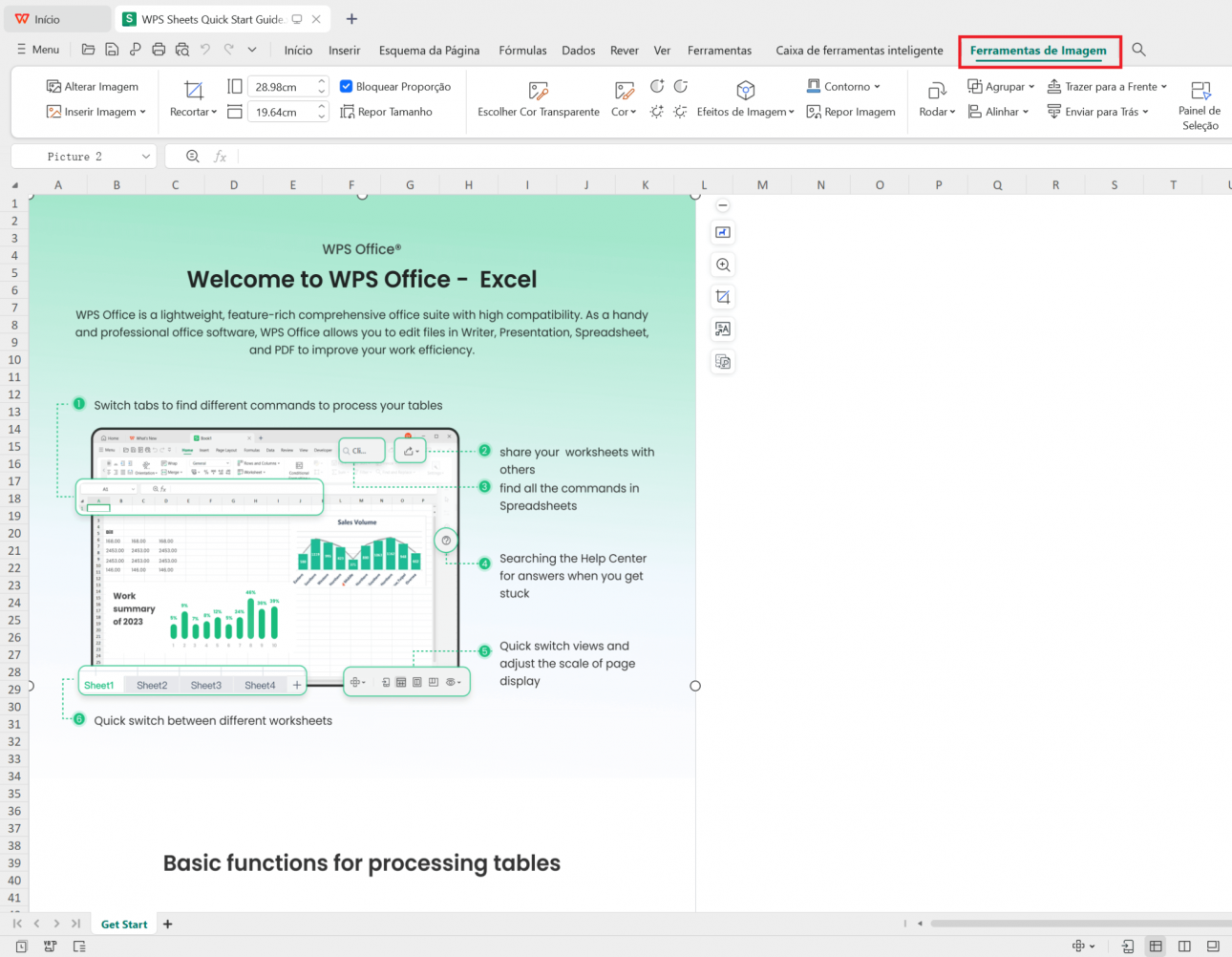1232x957 pixels.
Task: Decrease the image brightness with the sun icon
Action: [681, 112]
